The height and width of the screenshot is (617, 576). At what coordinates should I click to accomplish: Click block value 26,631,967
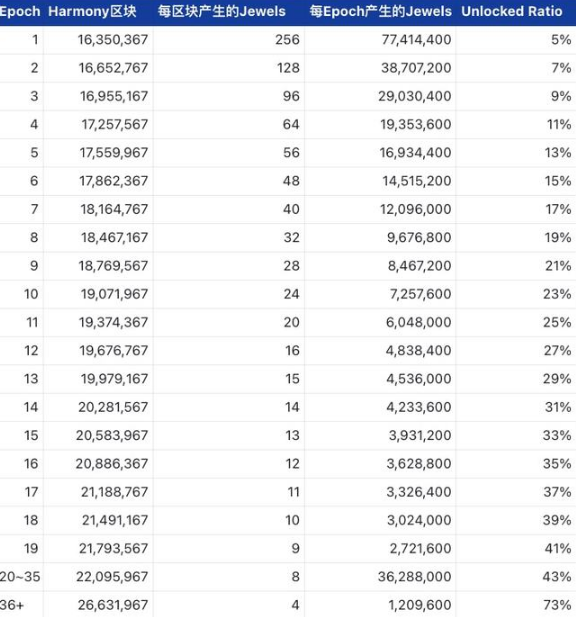click(113, 605)
